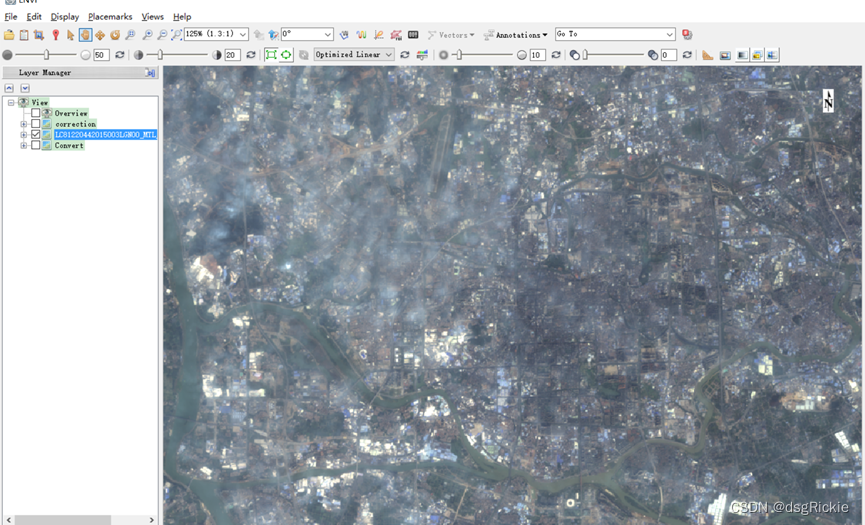Expand the Convert layer node
Screen dimensions: 865x525
24,146
